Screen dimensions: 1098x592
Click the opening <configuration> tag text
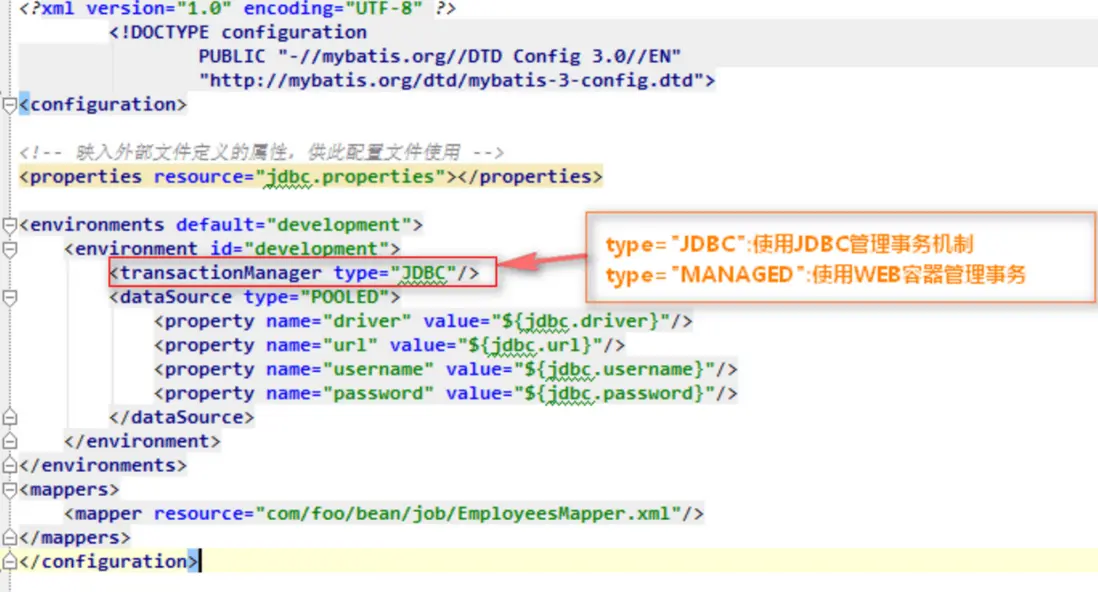point(104,104)
